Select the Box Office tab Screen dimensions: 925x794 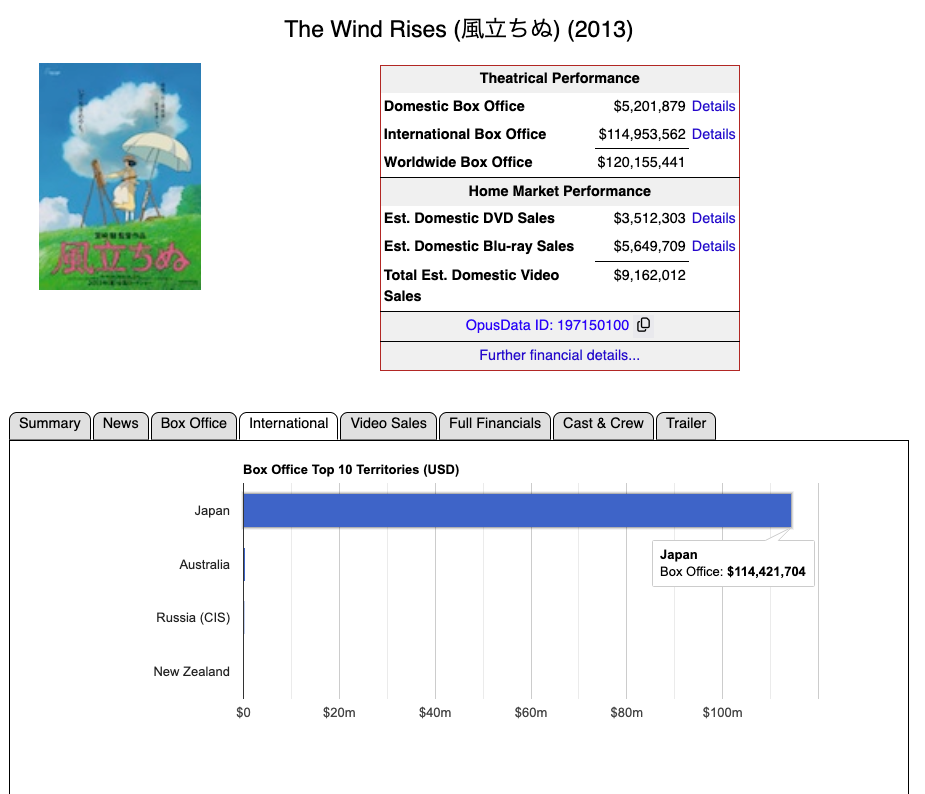tap(194, 424)
